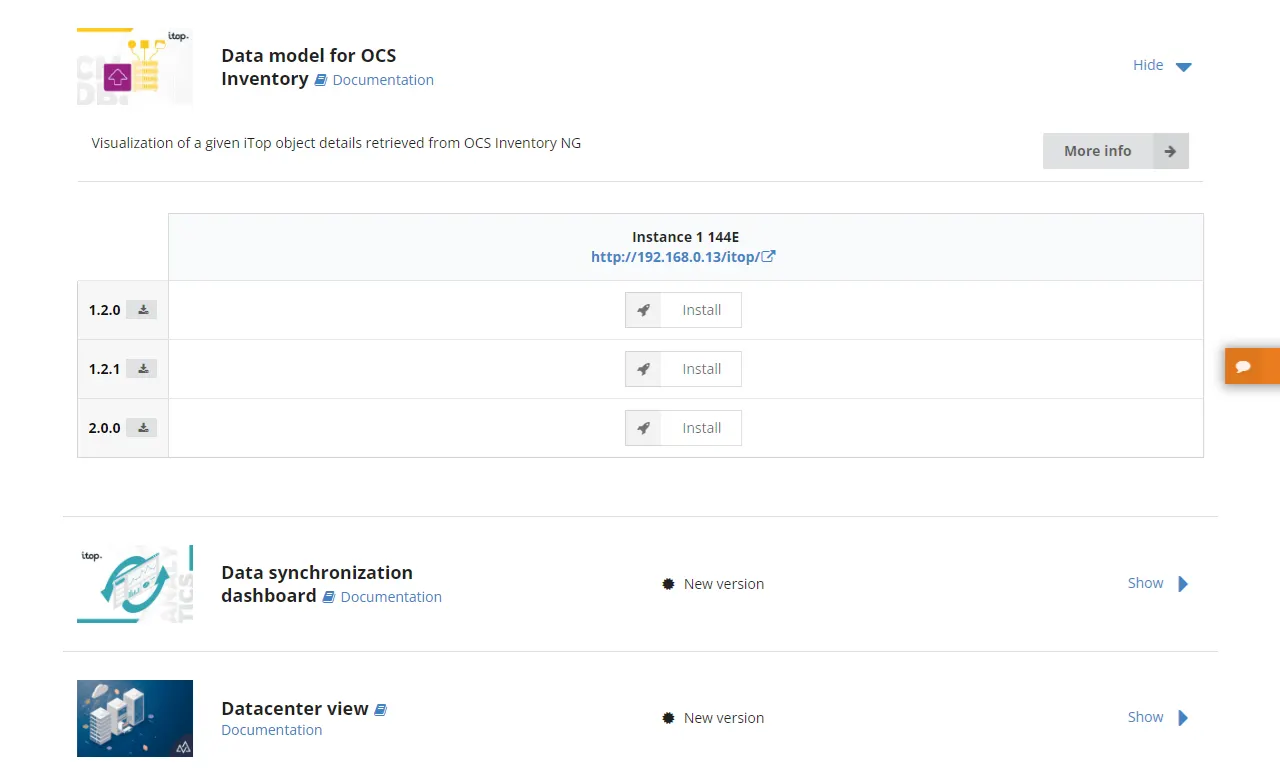Download version 1.2.0 package icon
The width and height of the screenshot is (1280, 768).
click(x=143, y=310)
